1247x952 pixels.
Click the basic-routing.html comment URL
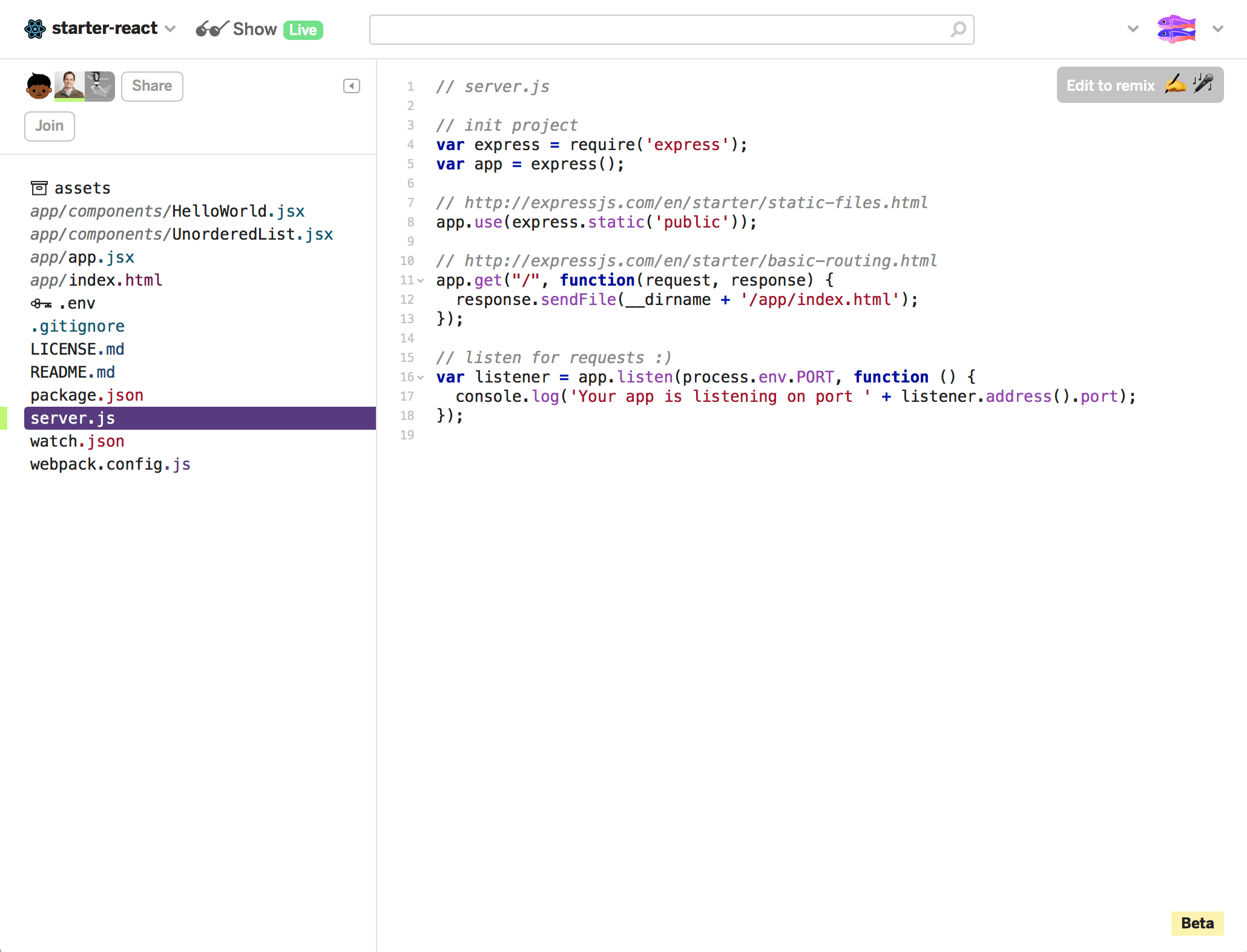pyautogui.click(x=701, y=261)
